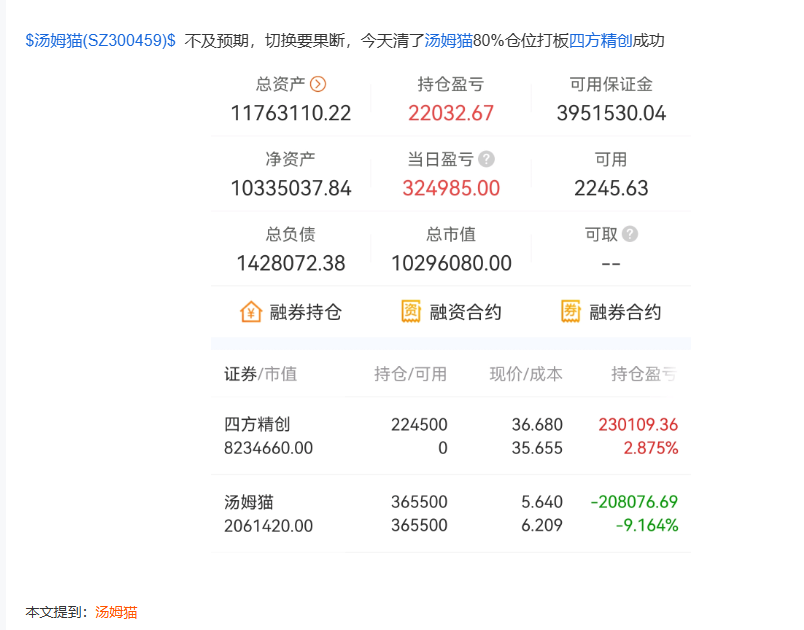Click daily profit value 324985.00
This screenshot has width=804, height=630.
451,188
